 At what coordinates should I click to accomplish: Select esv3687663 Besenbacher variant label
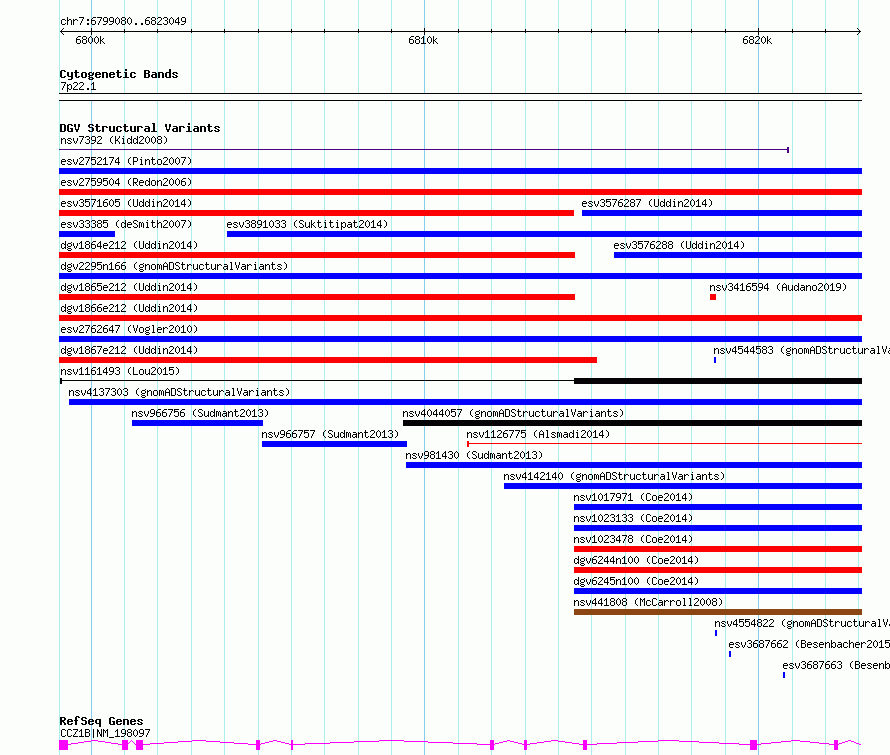(836, 665)
